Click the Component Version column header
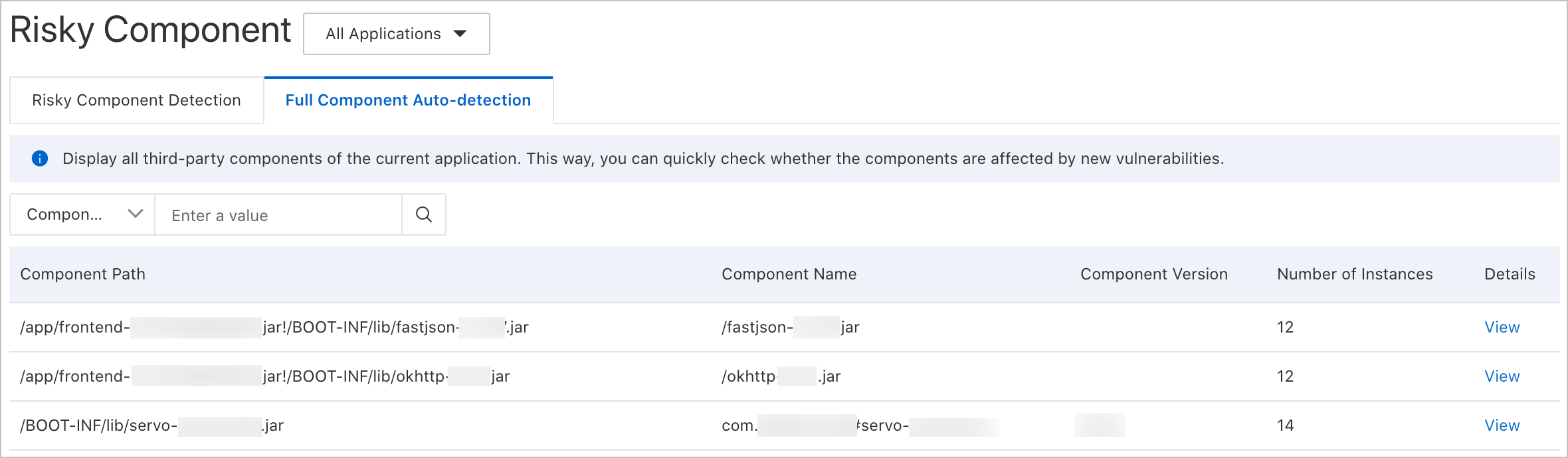 pyautogui.click(x=1153, y=274)
